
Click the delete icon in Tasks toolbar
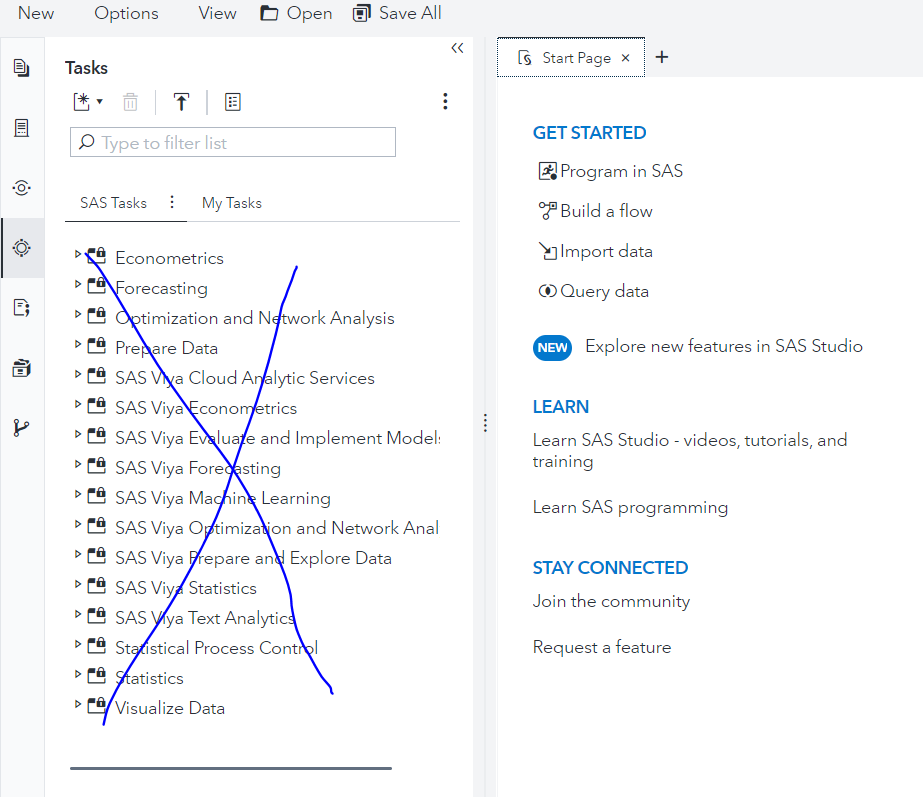pos(130,101)
